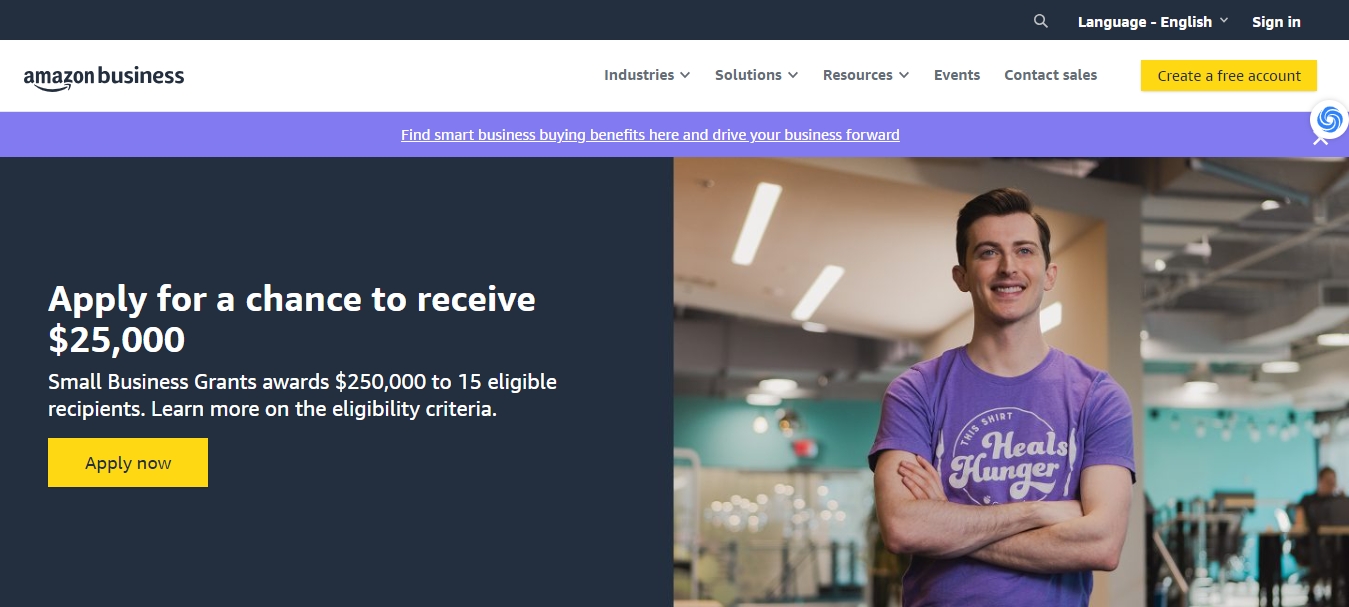Open the Industries menu
Image resolution: width=1349 pixels, height=607 pixels.
(647, 75)
